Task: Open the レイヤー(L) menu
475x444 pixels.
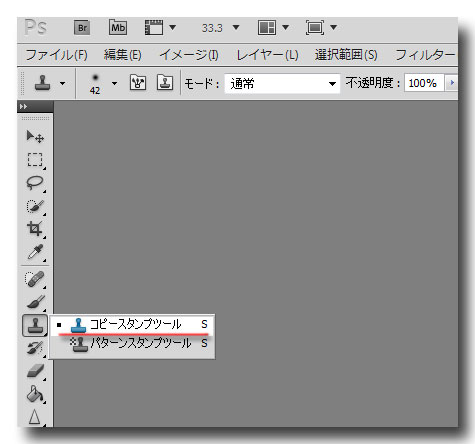Action: click(x=267, y=55)
